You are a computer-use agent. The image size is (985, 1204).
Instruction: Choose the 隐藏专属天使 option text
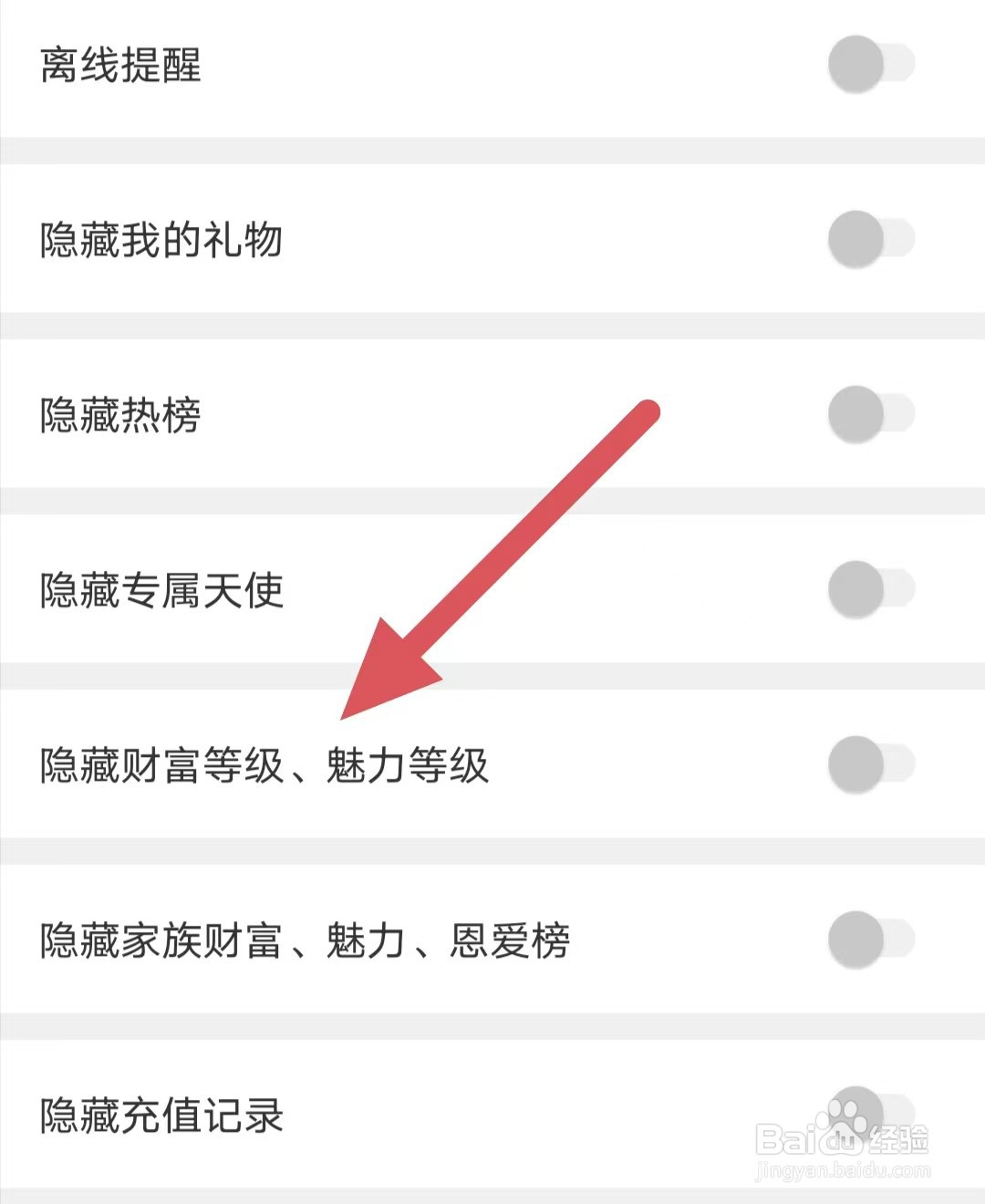point(161,590)
